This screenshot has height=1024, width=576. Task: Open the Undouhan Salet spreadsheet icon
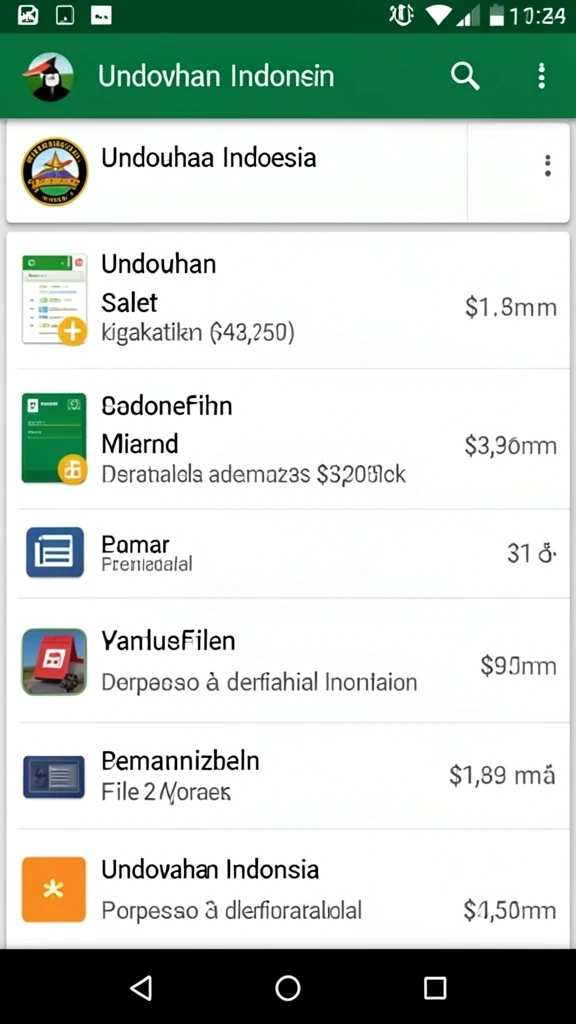[x=54, y=299]
